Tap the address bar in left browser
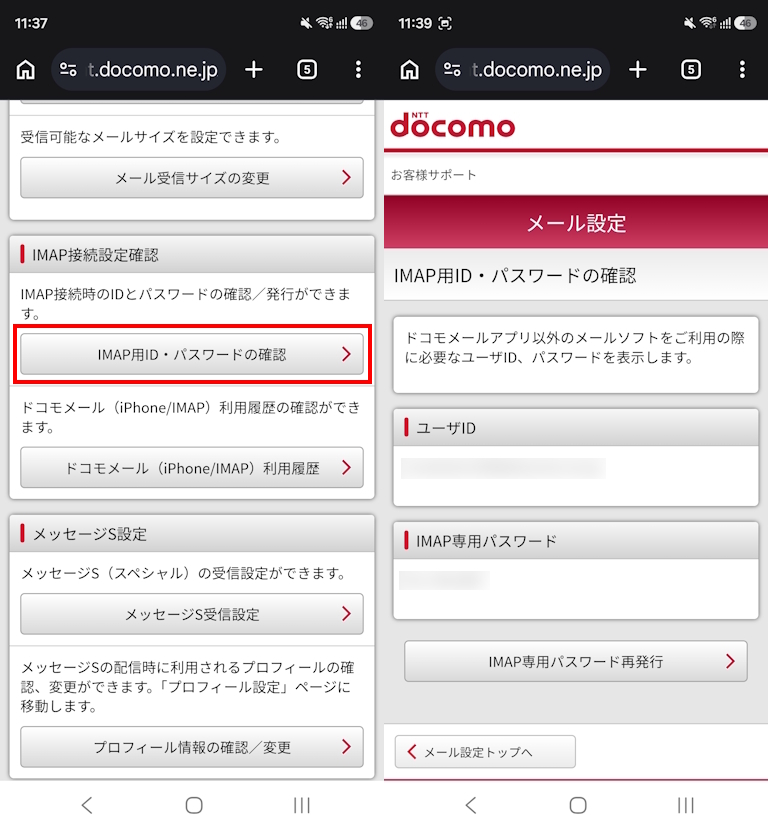 [140, 70]
